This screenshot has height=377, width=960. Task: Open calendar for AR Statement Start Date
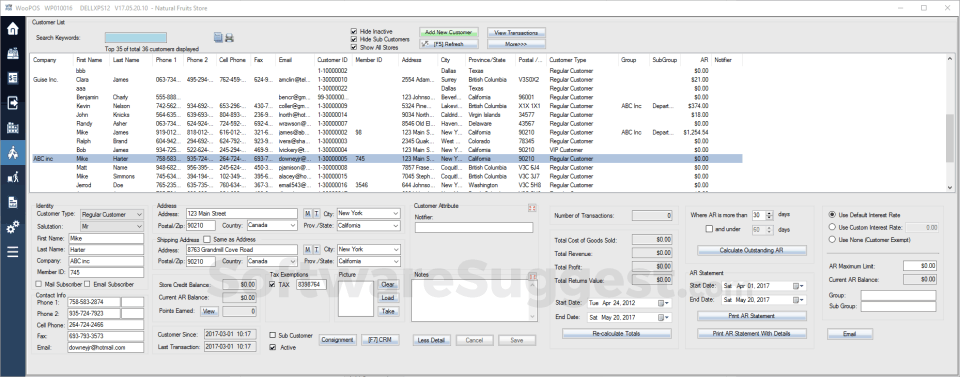point(799,286)
